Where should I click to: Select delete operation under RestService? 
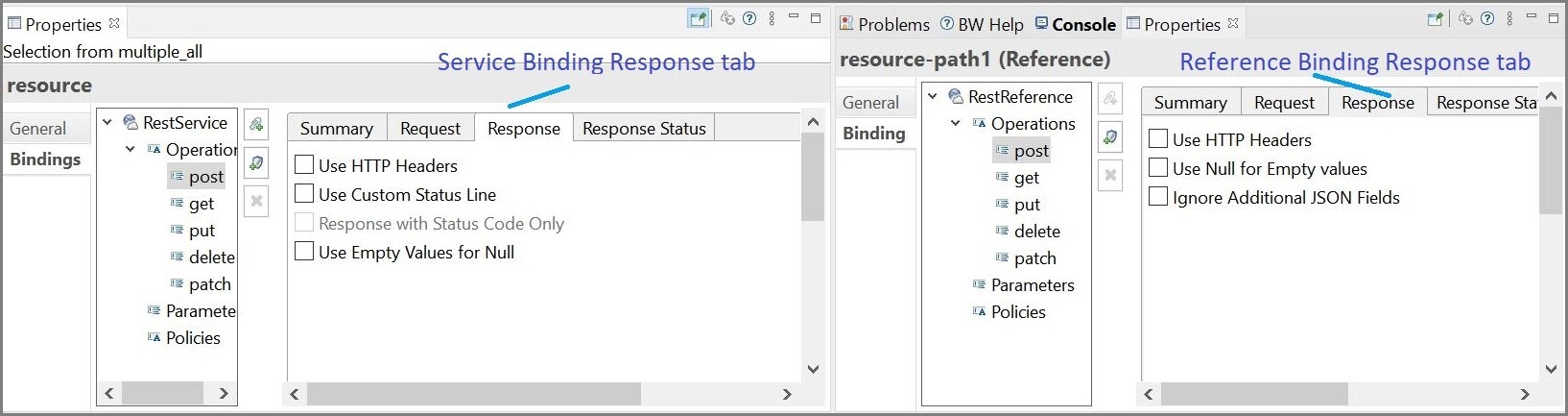coord(202,257)
